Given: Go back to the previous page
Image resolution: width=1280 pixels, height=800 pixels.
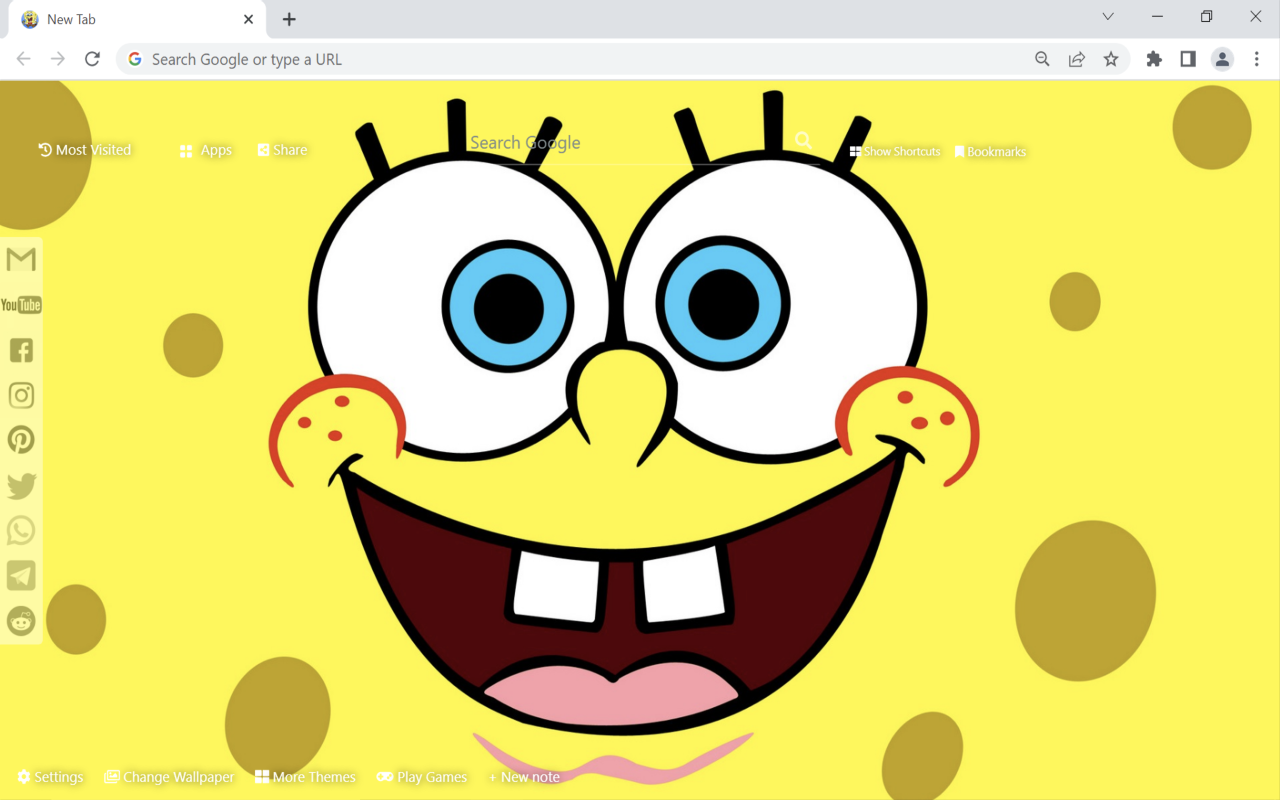Looking at the screenshot, I should click(x=24, y=59).
